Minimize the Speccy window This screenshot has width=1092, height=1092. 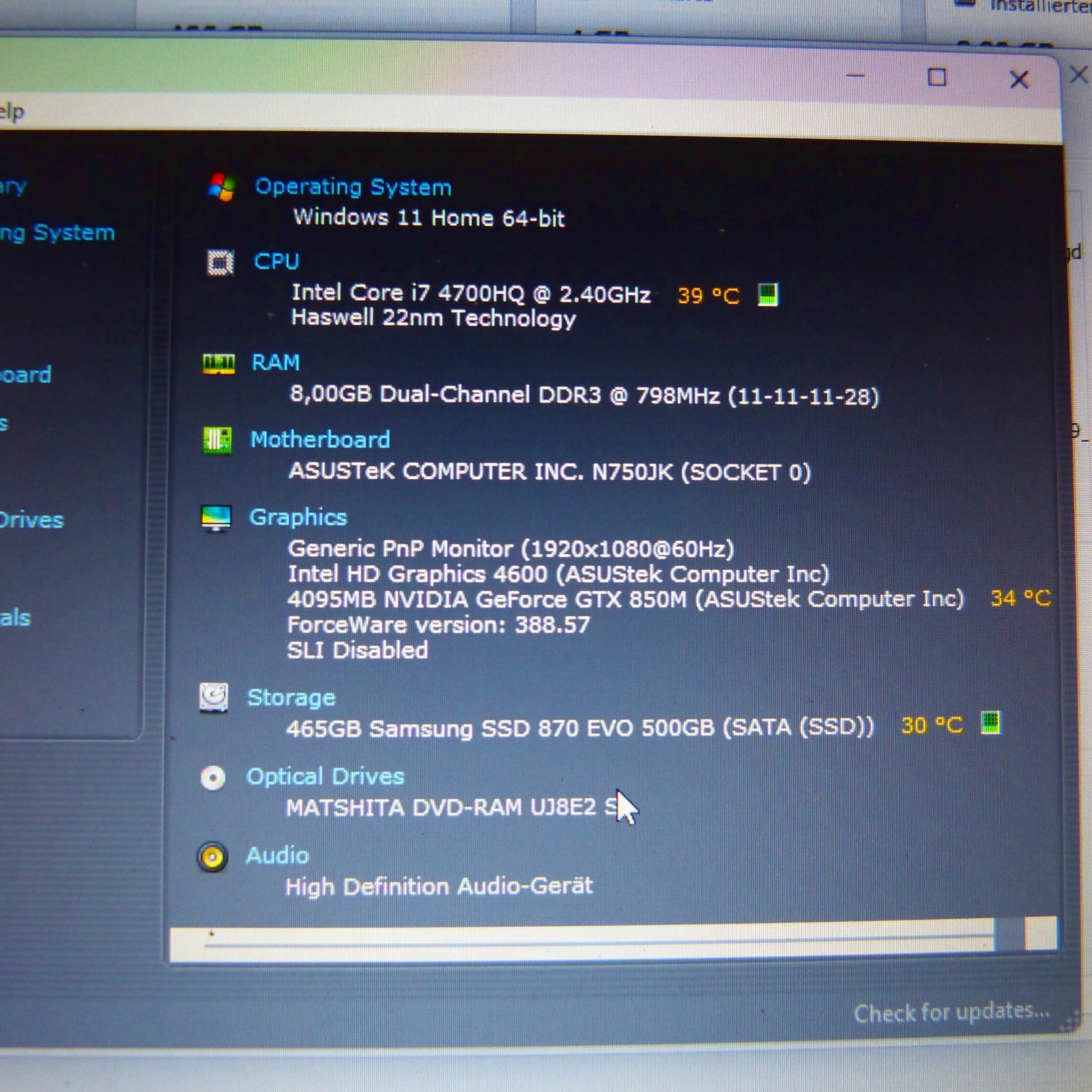[x=855, y=75]
